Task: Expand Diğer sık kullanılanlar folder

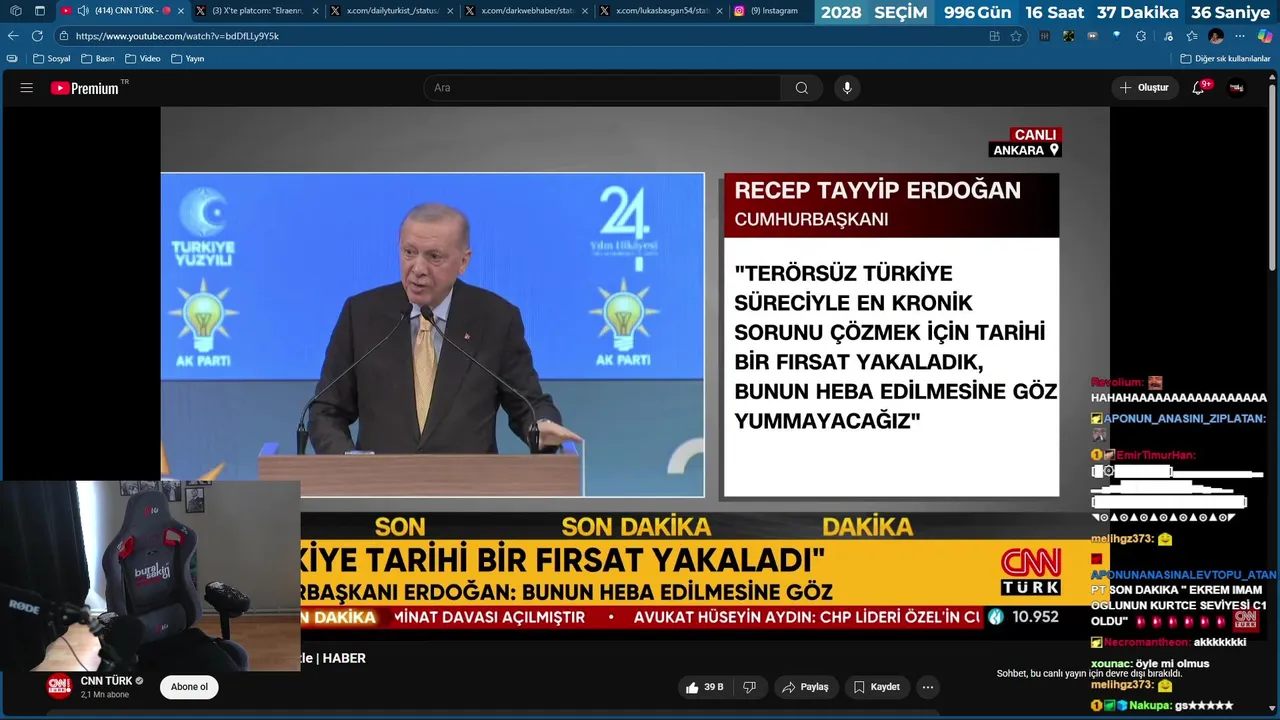Action: point(1226,59)
